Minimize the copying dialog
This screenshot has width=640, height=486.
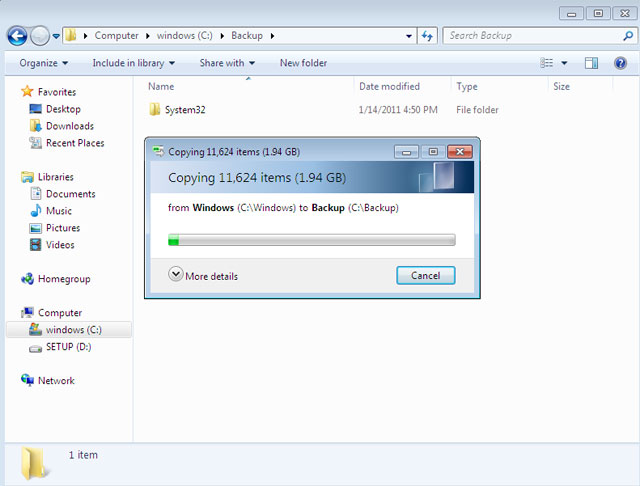click(406, 152)
